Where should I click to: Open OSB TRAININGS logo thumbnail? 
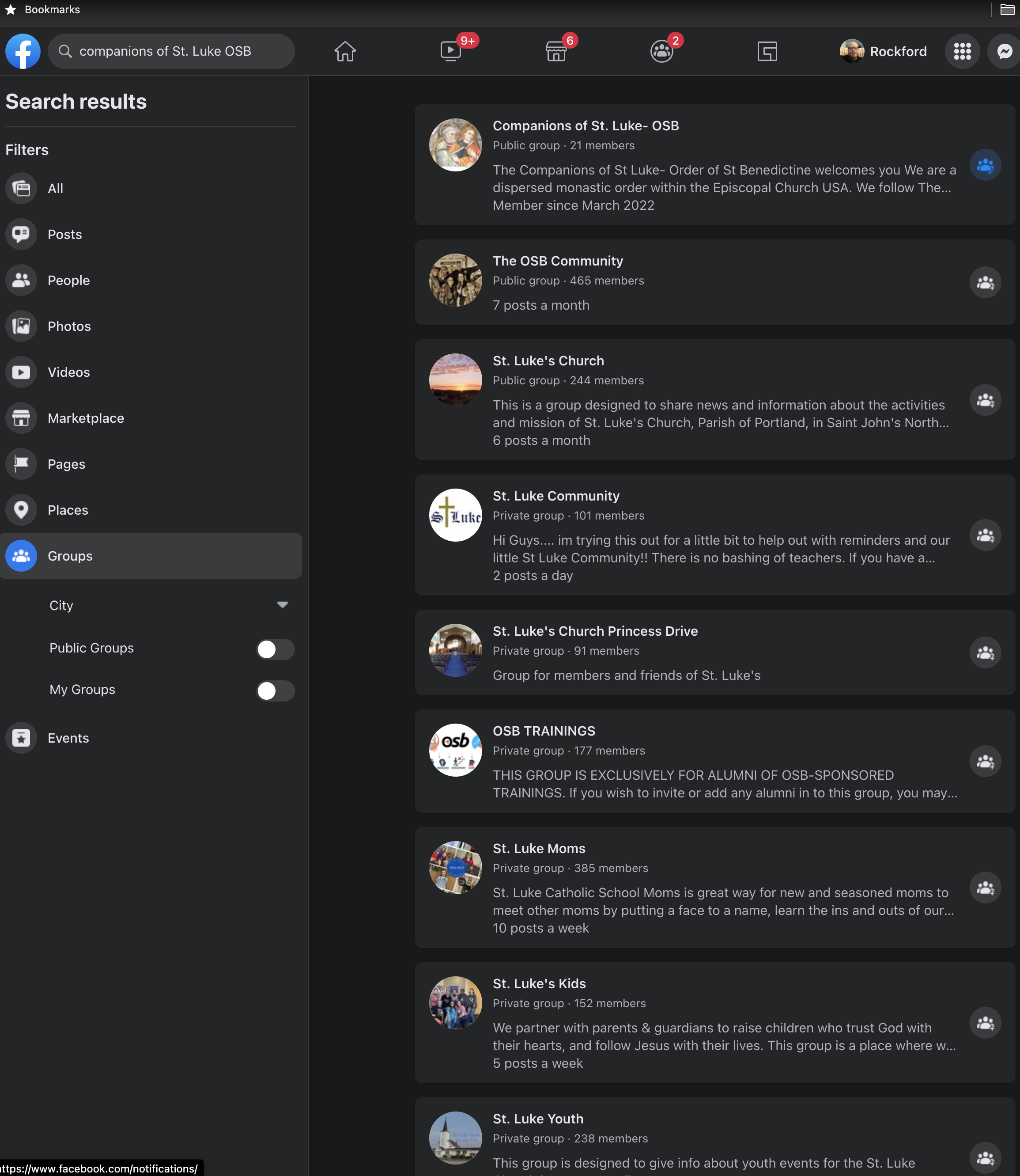coord(455,750)
